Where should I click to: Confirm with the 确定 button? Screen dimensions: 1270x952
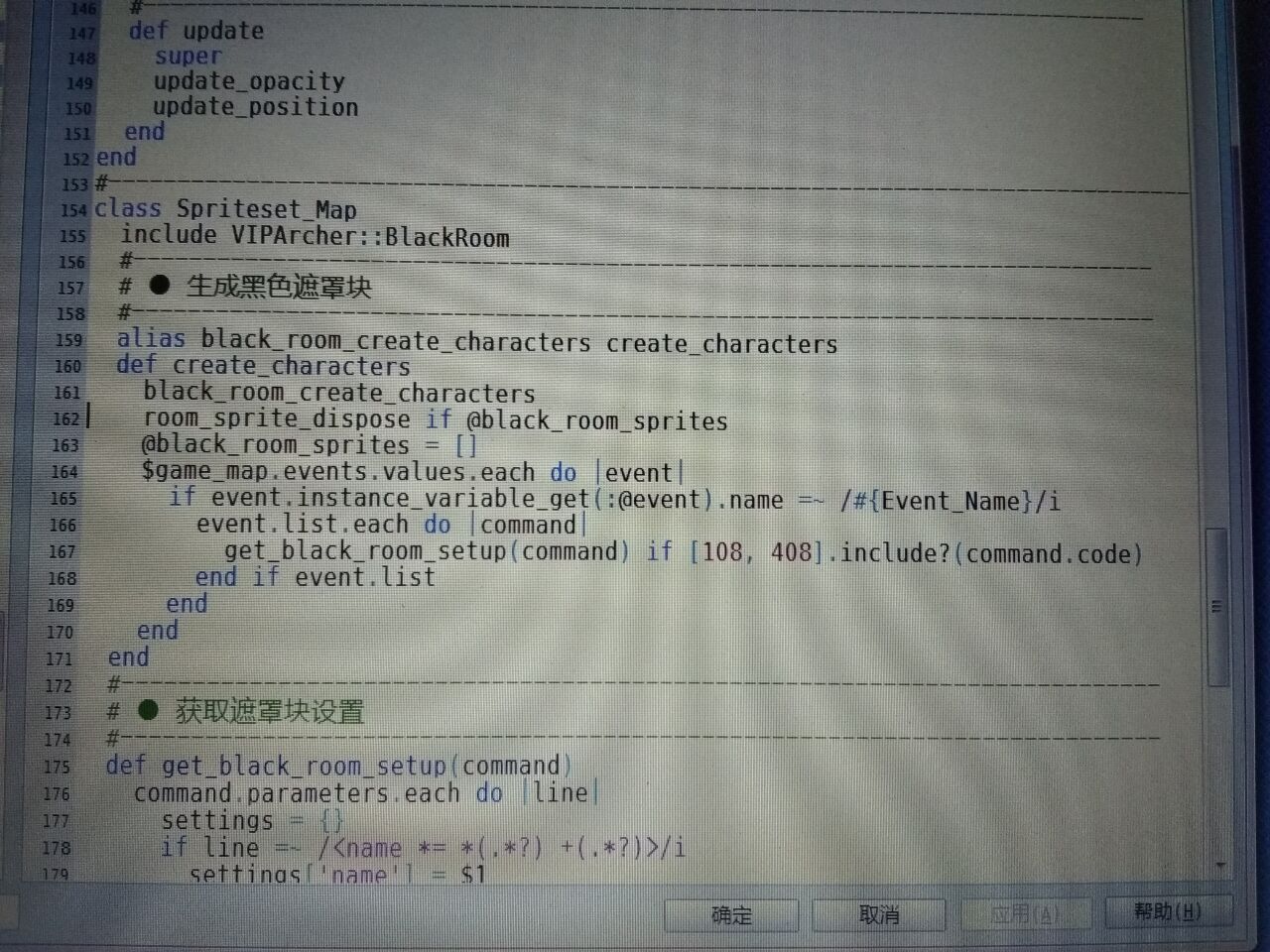[x=731, y=914]
